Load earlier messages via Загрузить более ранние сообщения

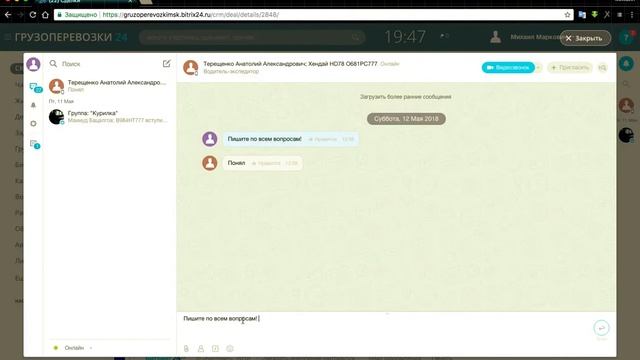[405, 97]
